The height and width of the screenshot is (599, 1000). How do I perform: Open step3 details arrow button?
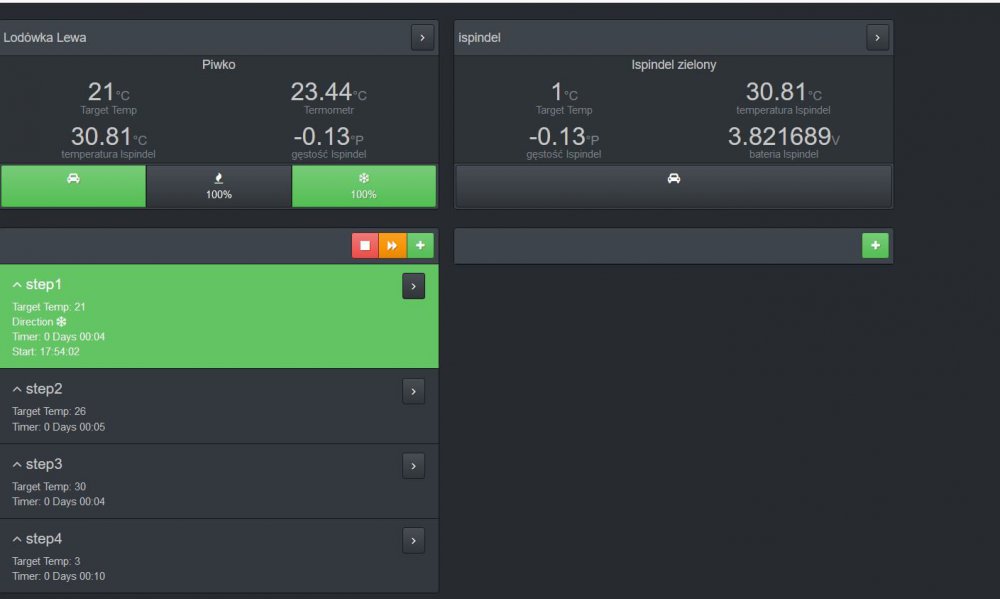point(413,466)
